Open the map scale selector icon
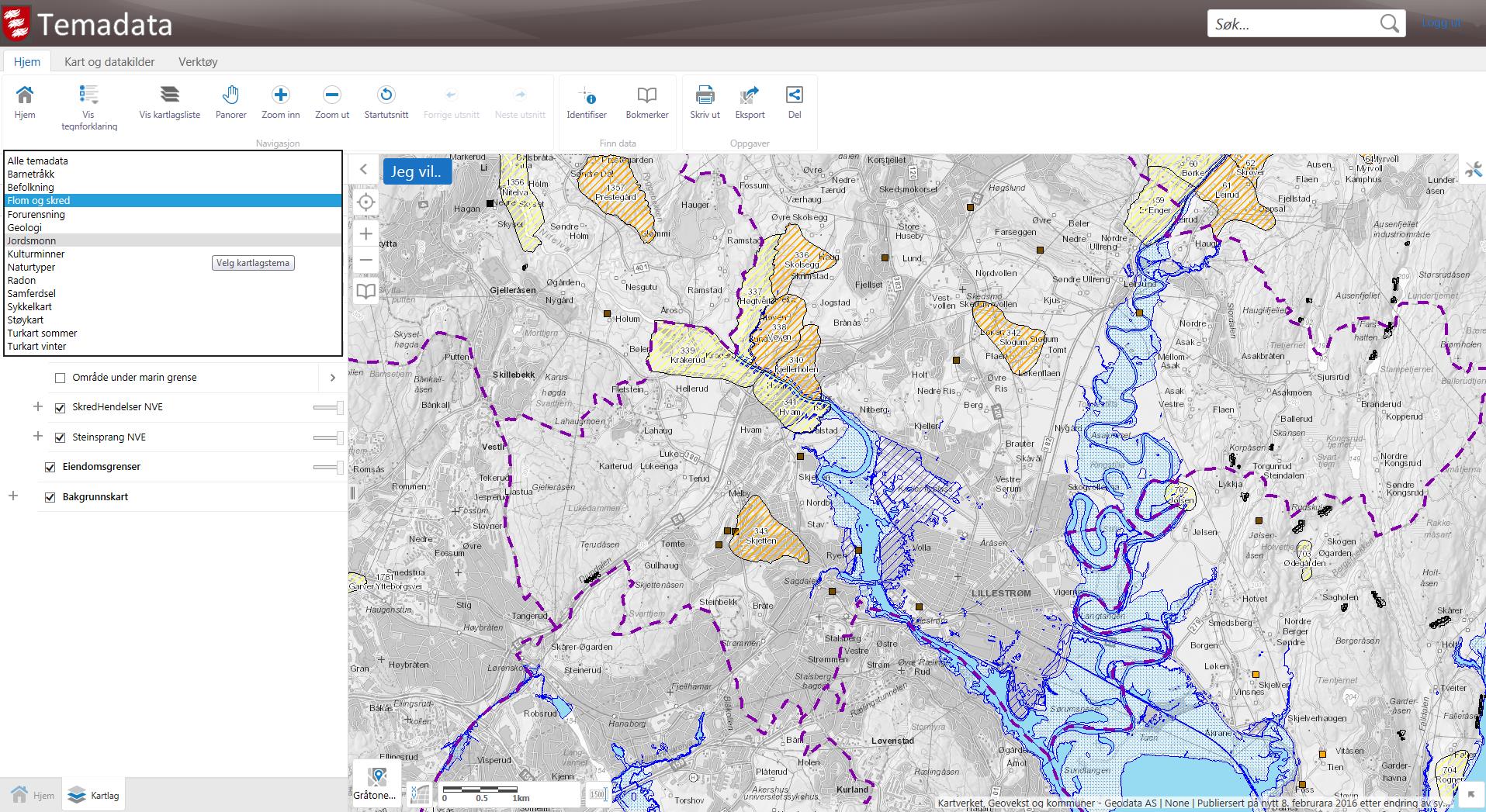1486x812 pixels. point(598,794)
